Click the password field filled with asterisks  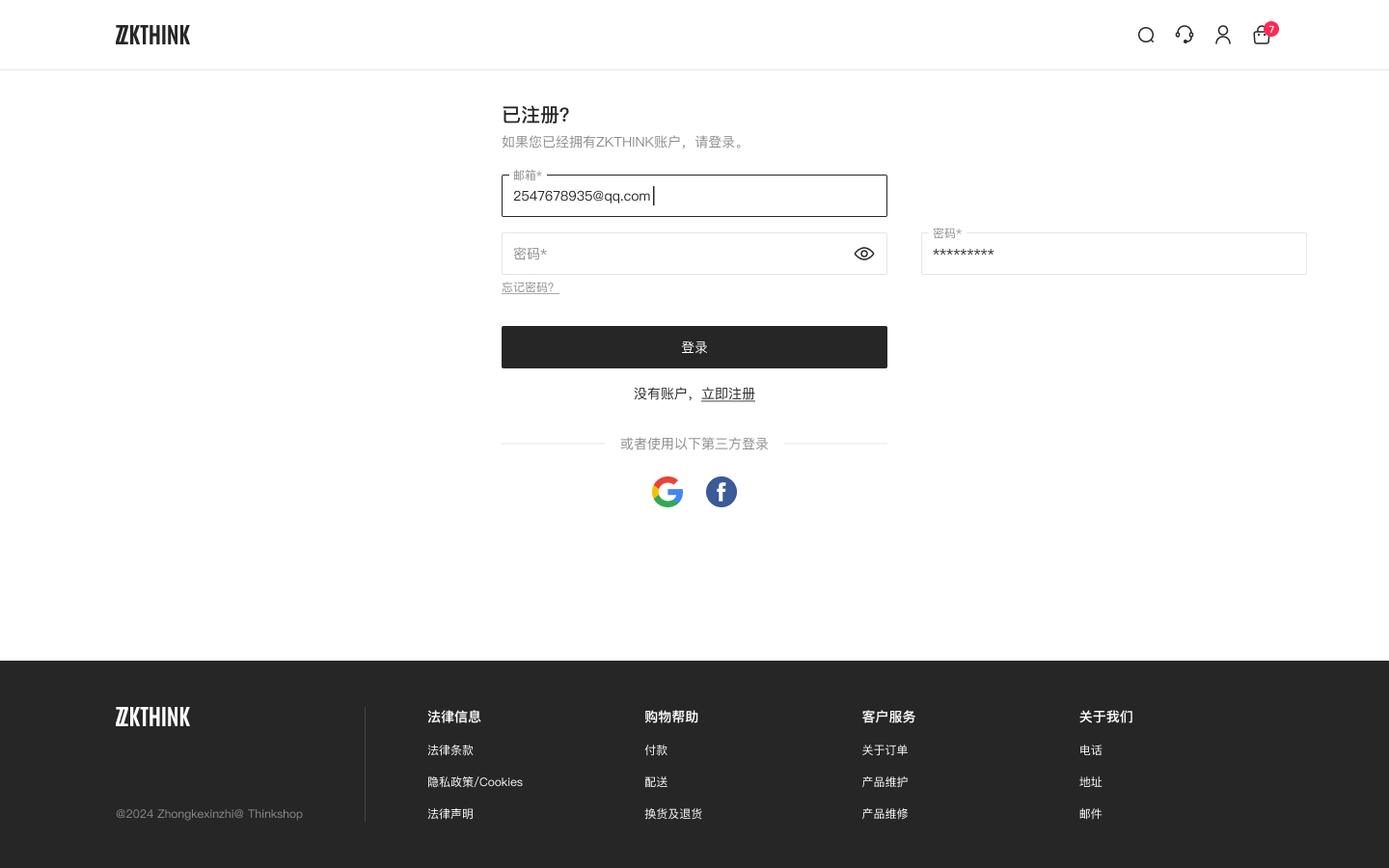(x=1114, y=254)
